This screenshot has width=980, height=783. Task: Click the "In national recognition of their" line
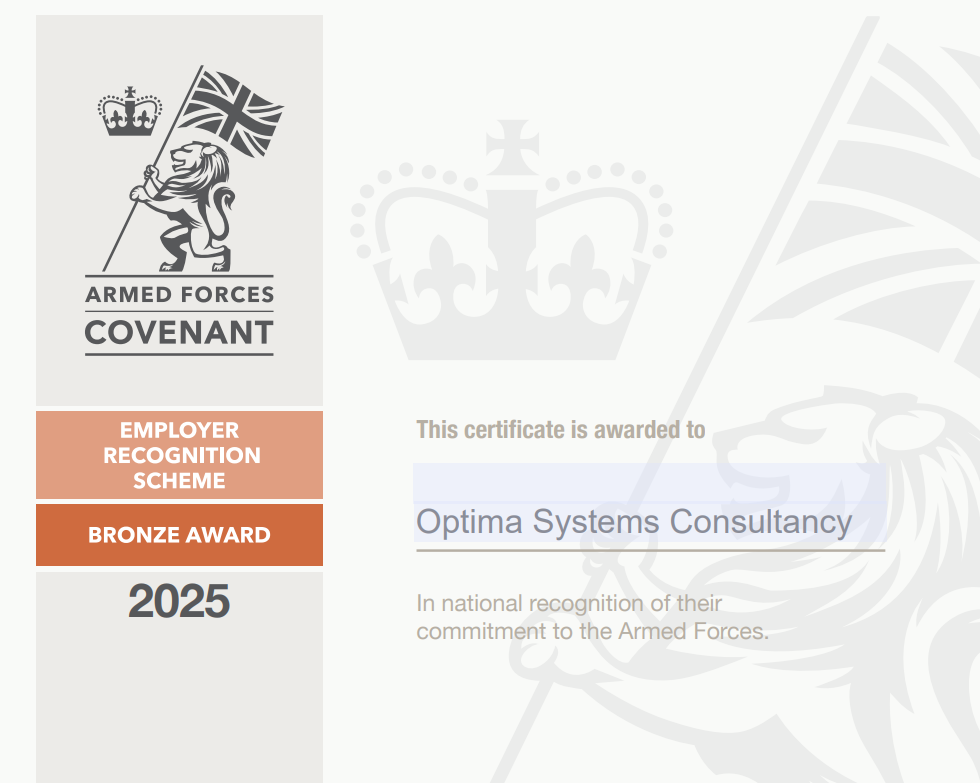coord(569,604)
